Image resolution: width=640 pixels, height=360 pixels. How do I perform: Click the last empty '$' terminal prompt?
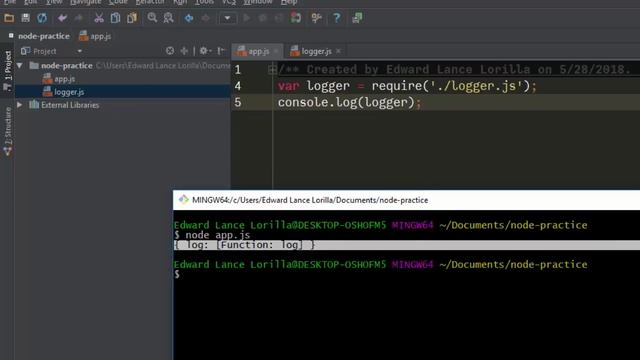[177, 274]
